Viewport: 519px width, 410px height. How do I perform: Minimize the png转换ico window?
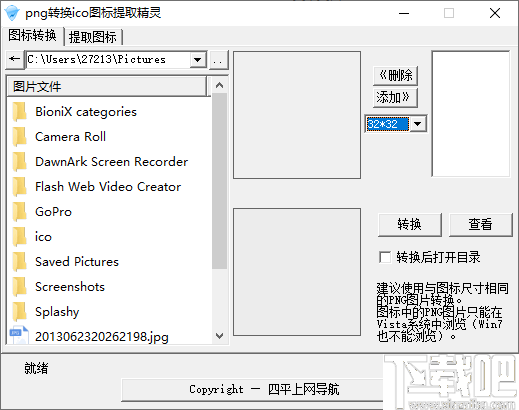(x=404, y=13)
